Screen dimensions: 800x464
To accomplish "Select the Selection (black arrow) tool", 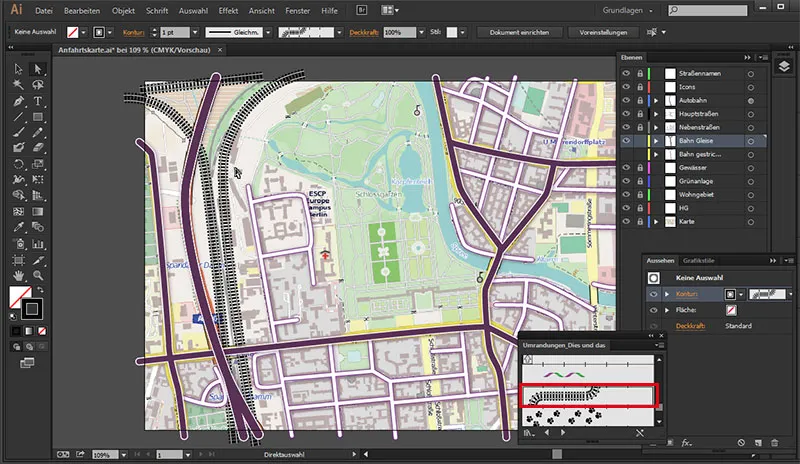I will click(x=18, y=69).
